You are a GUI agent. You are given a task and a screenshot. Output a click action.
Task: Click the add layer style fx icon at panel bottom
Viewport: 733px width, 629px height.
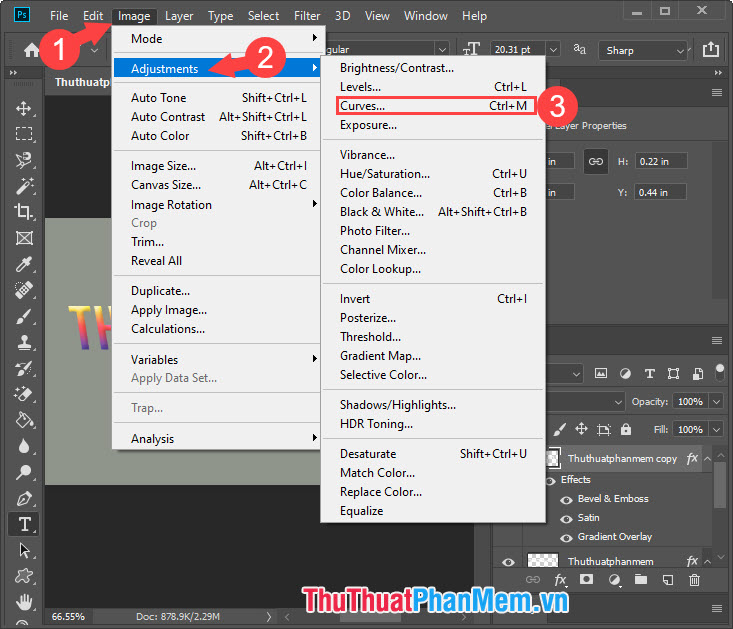560,580
